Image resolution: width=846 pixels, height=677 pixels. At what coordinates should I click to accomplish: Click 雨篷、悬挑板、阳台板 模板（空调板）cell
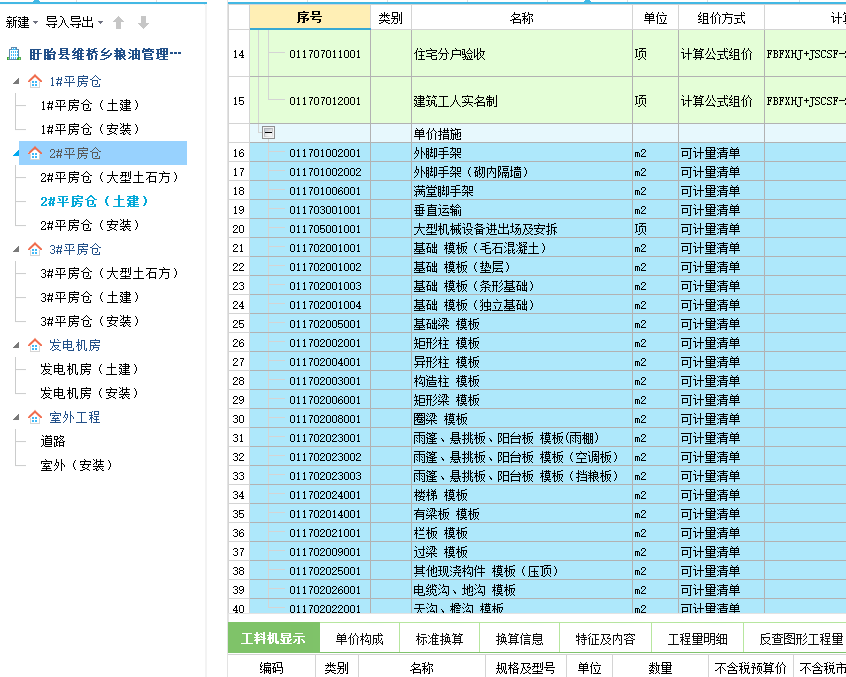coord(522,457)
